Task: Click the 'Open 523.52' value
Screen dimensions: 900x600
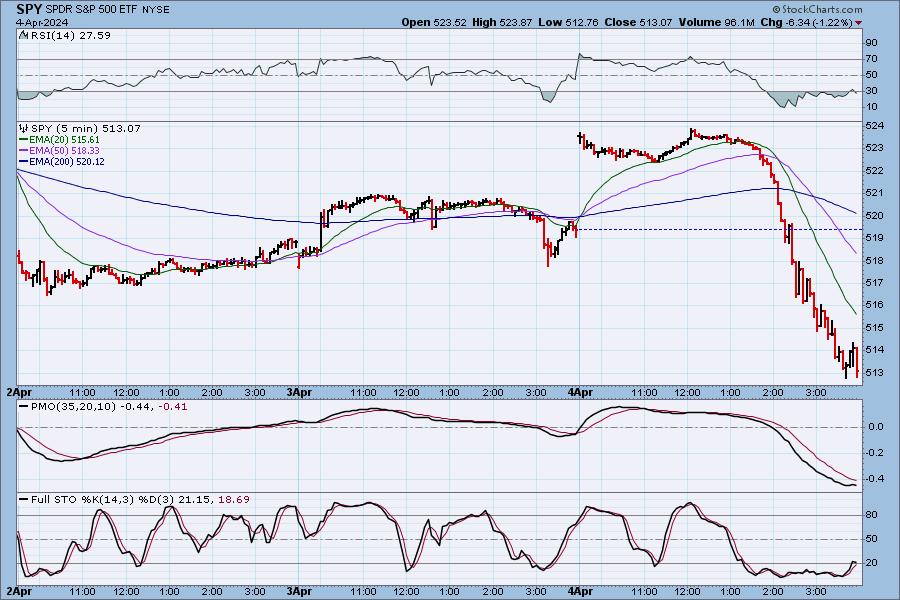Action: pyautogui.click(x=434, y=22)
